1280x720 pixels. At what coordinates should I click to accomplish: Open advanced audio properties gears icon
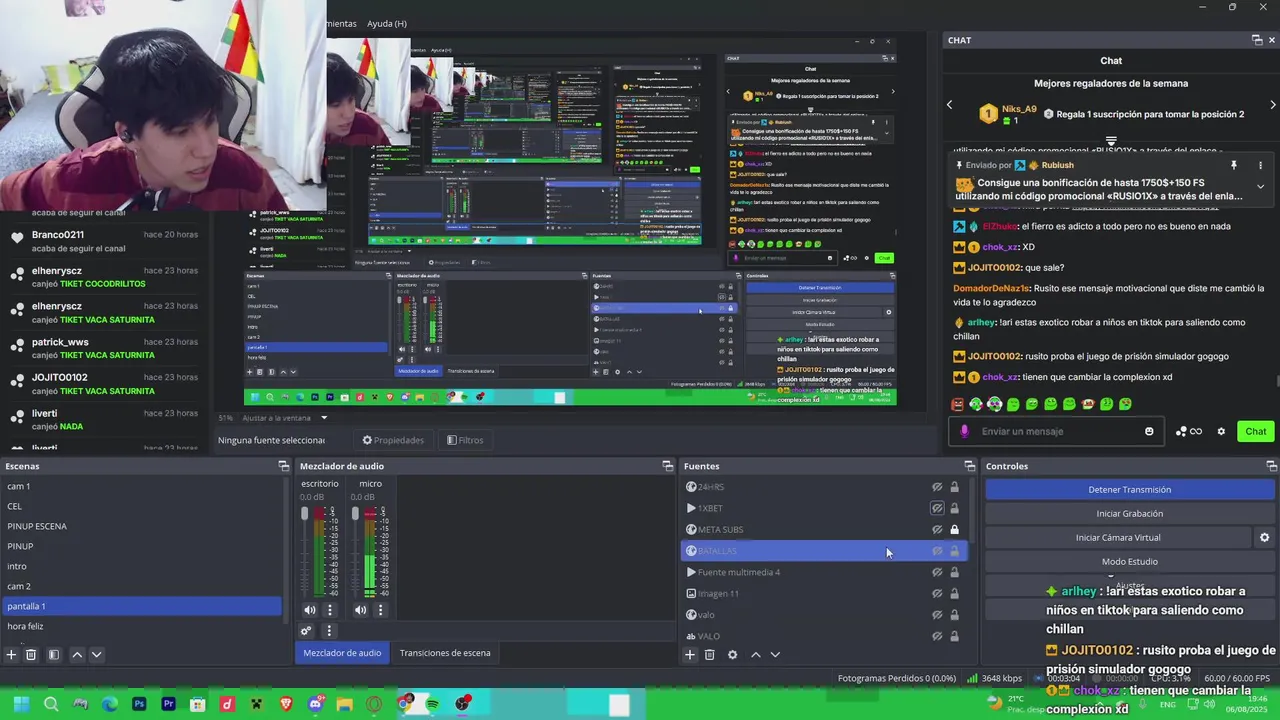pos(307,631)
